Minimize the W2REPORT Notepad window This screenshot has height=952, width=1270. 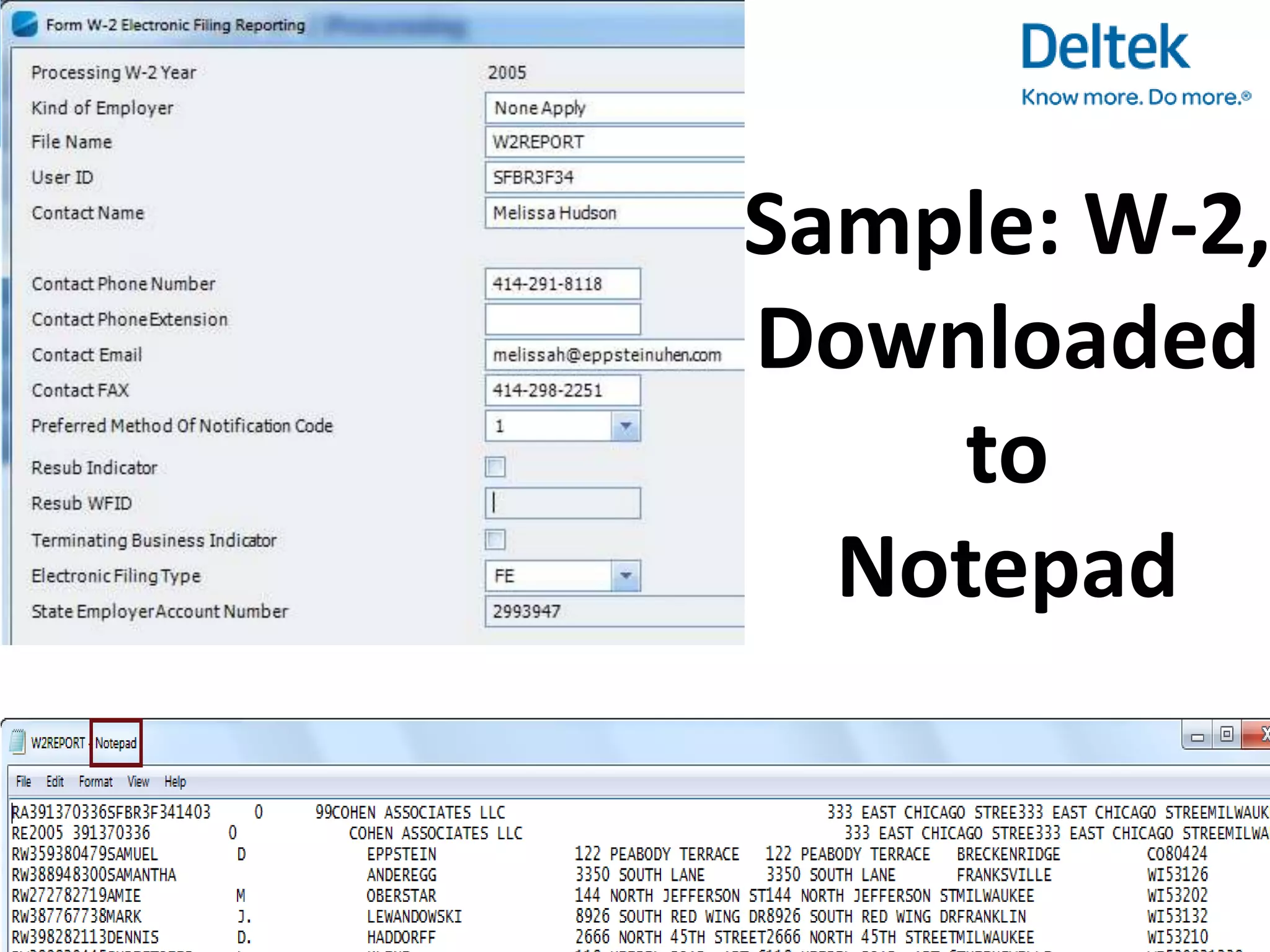click(1198, 736)
